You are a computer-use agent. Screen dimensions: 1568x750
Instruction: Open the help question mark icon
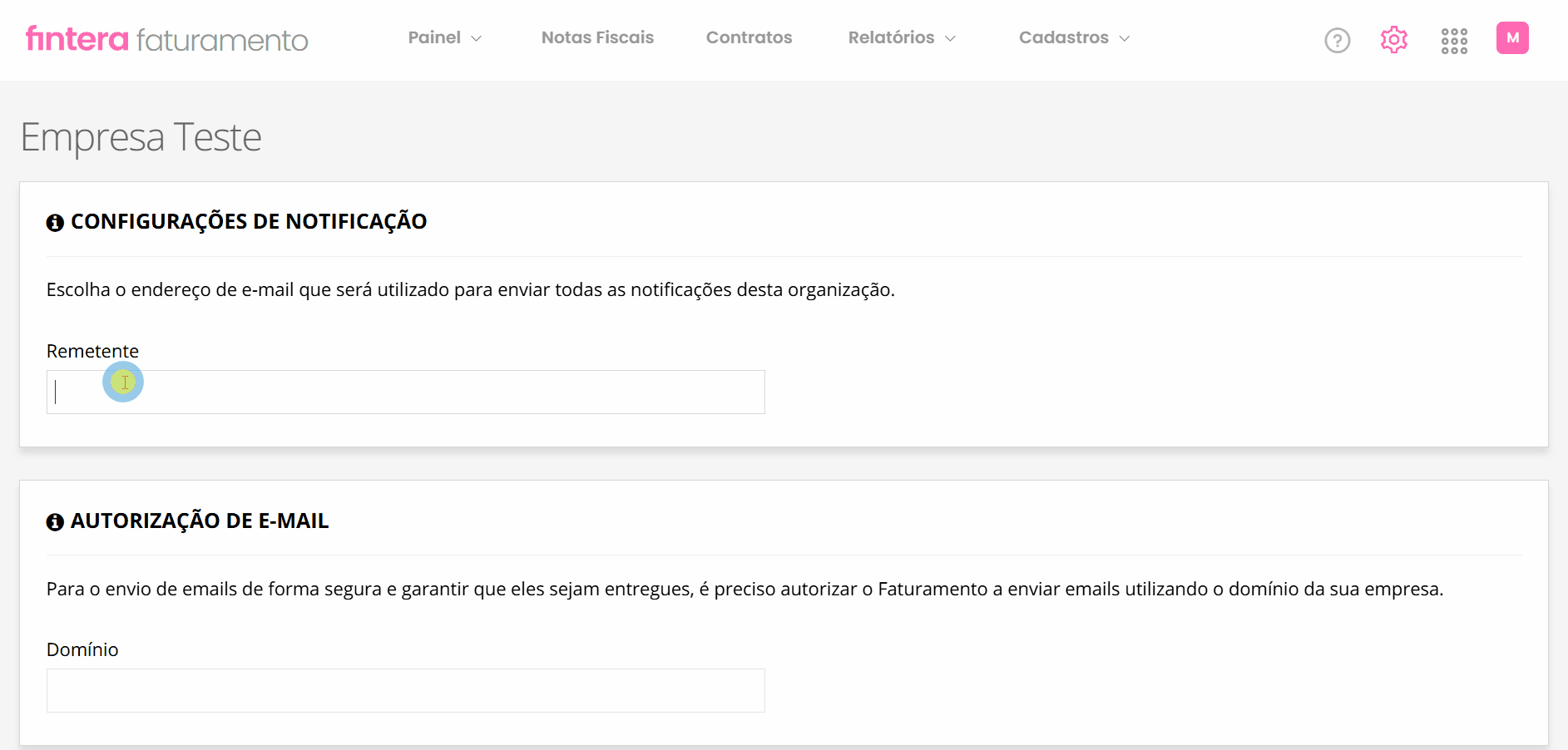click(x=1337, y=40)
